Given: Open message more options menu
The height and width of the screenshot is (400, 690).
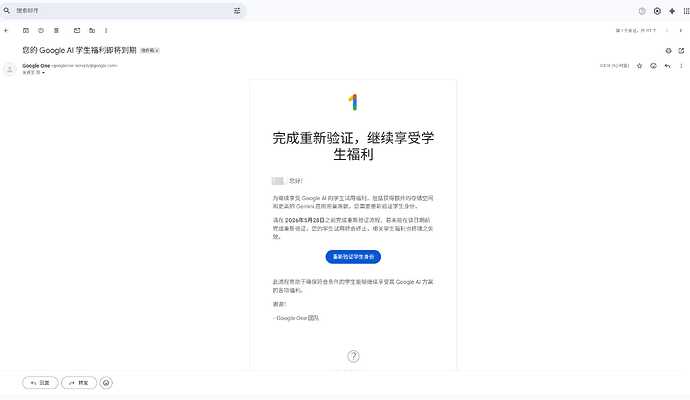Looking at the screenshot, I should coord(681,66).
